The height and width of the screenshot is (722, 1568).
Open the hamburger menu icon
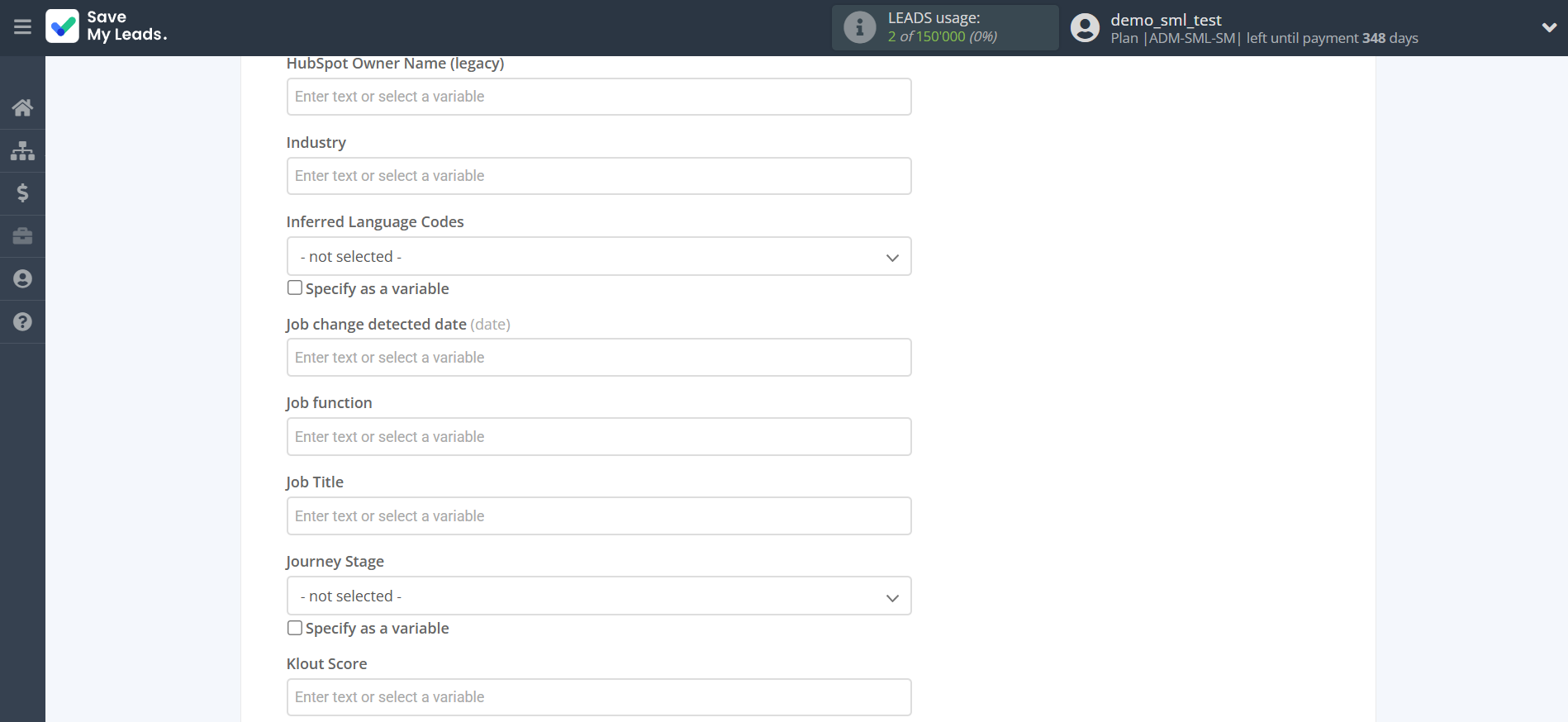22,27
